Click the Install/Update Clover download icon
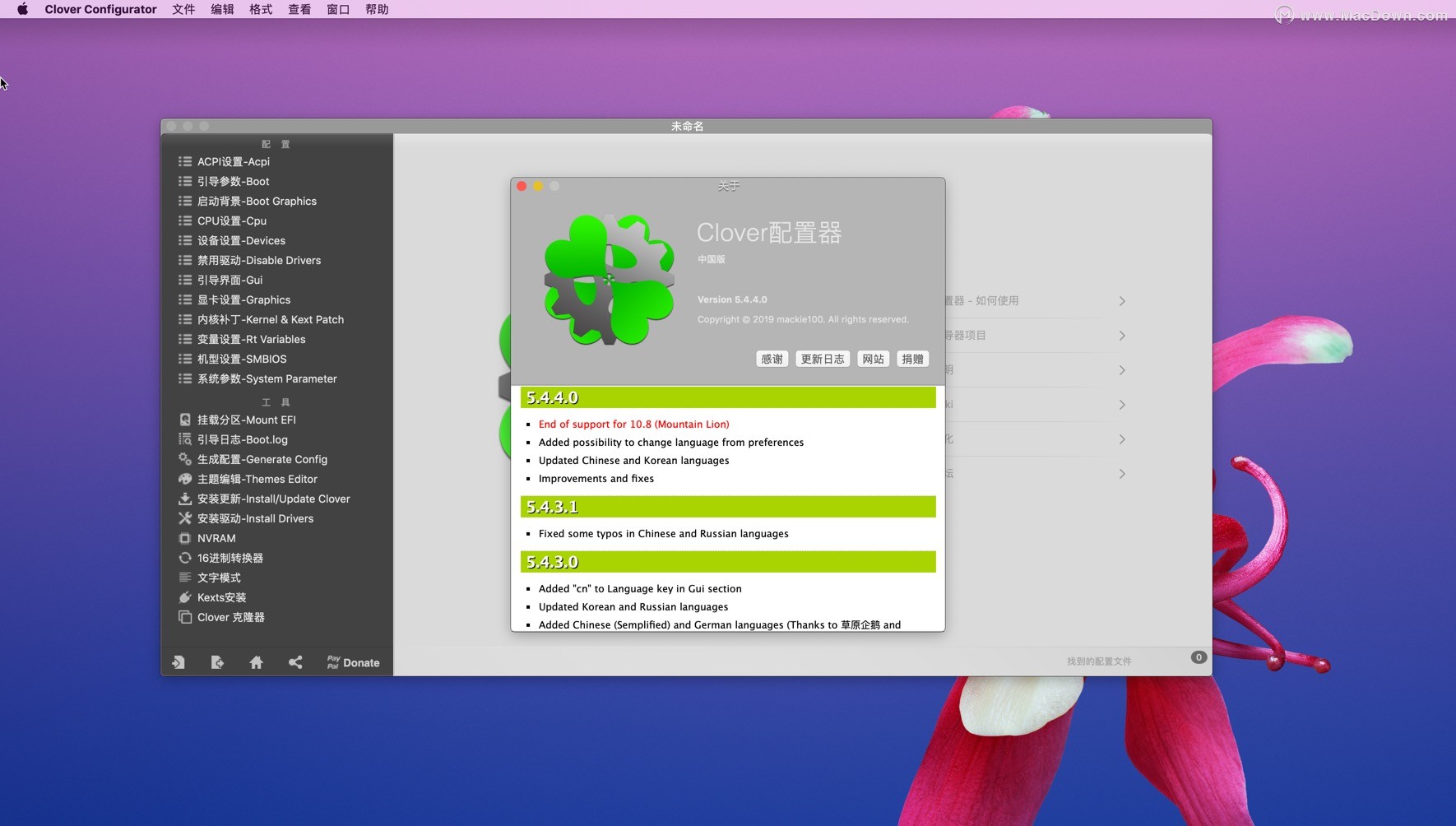1456x826 pixels. click(x=185, y=499)
